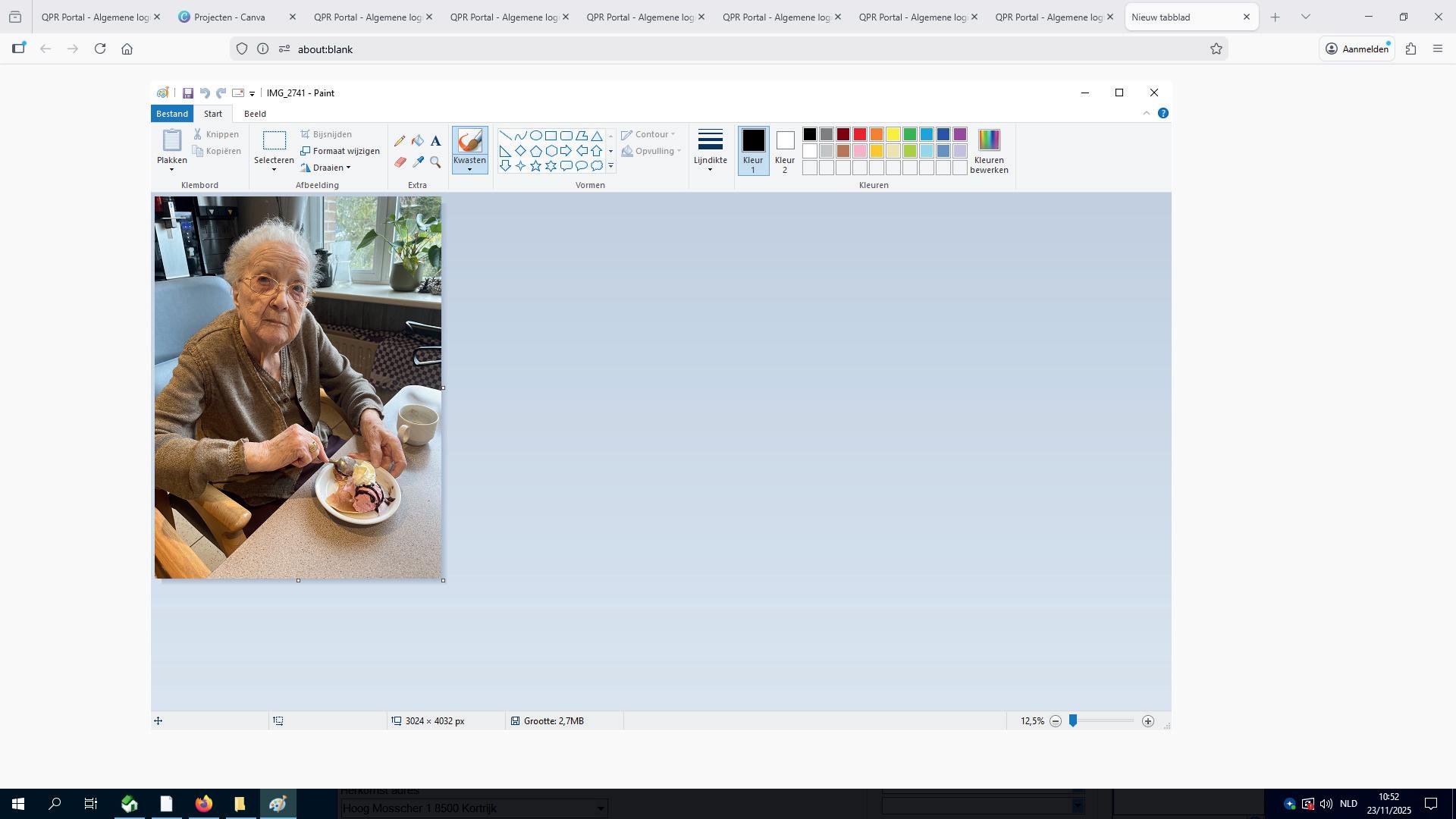Activate Kleur 2 color selector
The width and height of the screenshot is (1456, 819).
pos(785,150)
